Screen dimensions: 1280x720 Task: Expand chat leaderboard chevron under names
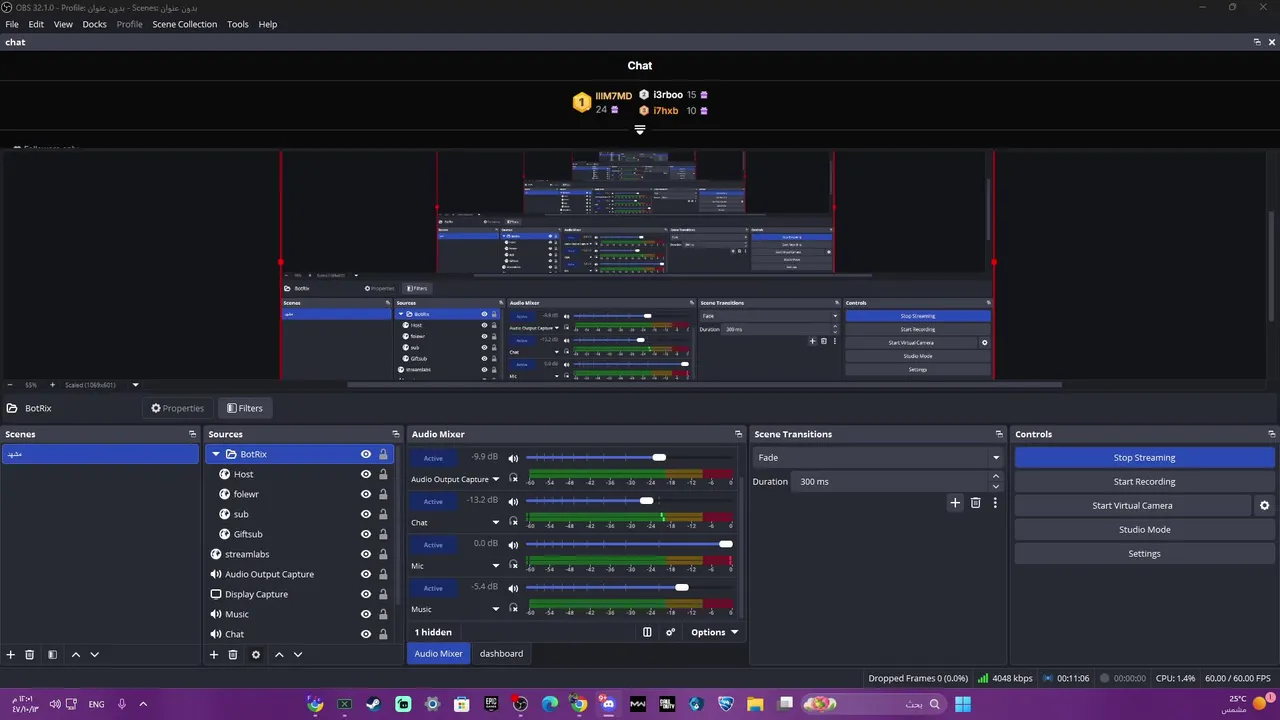[x=640, y=130]
